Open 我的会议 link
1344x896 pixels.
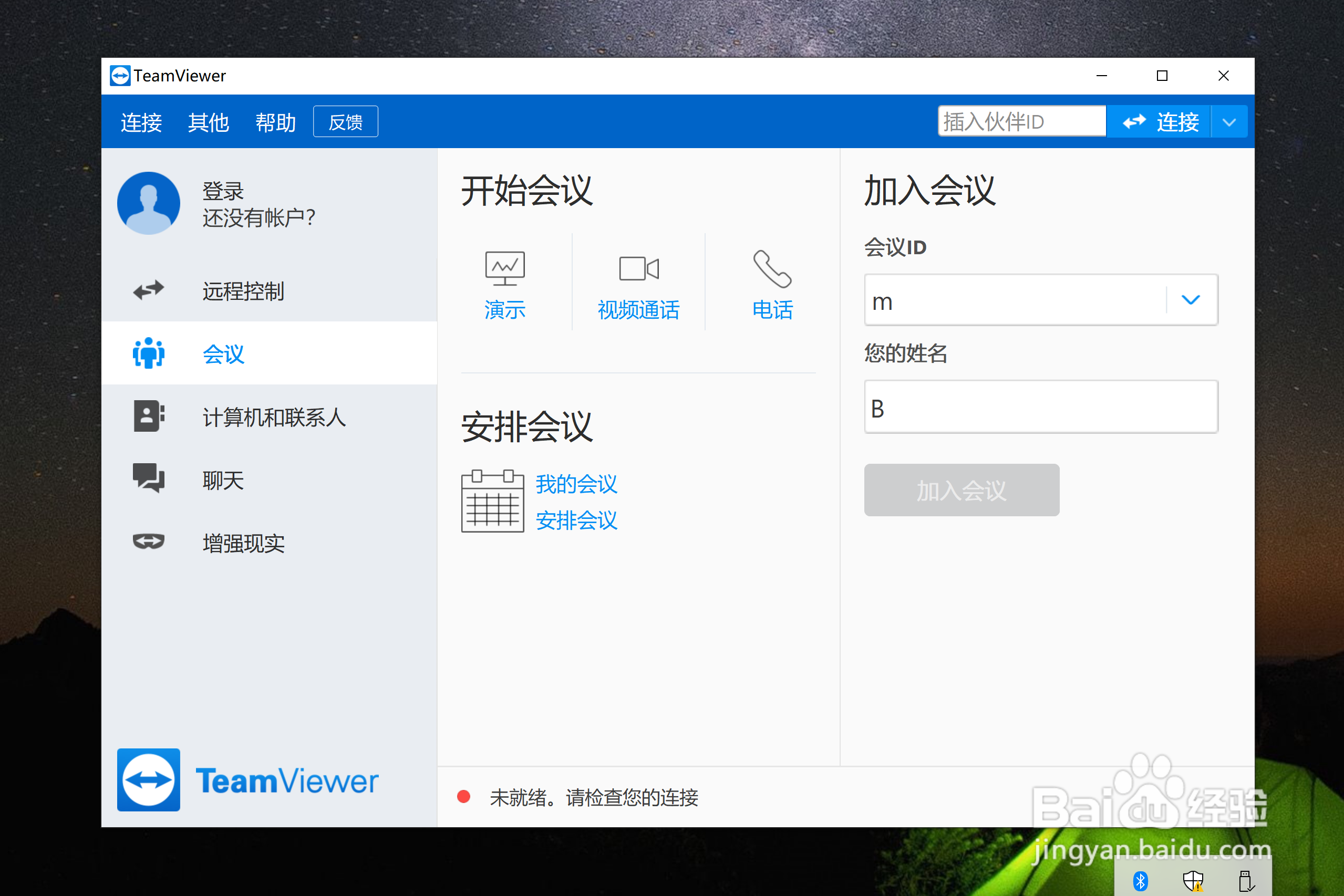point(576,484)
